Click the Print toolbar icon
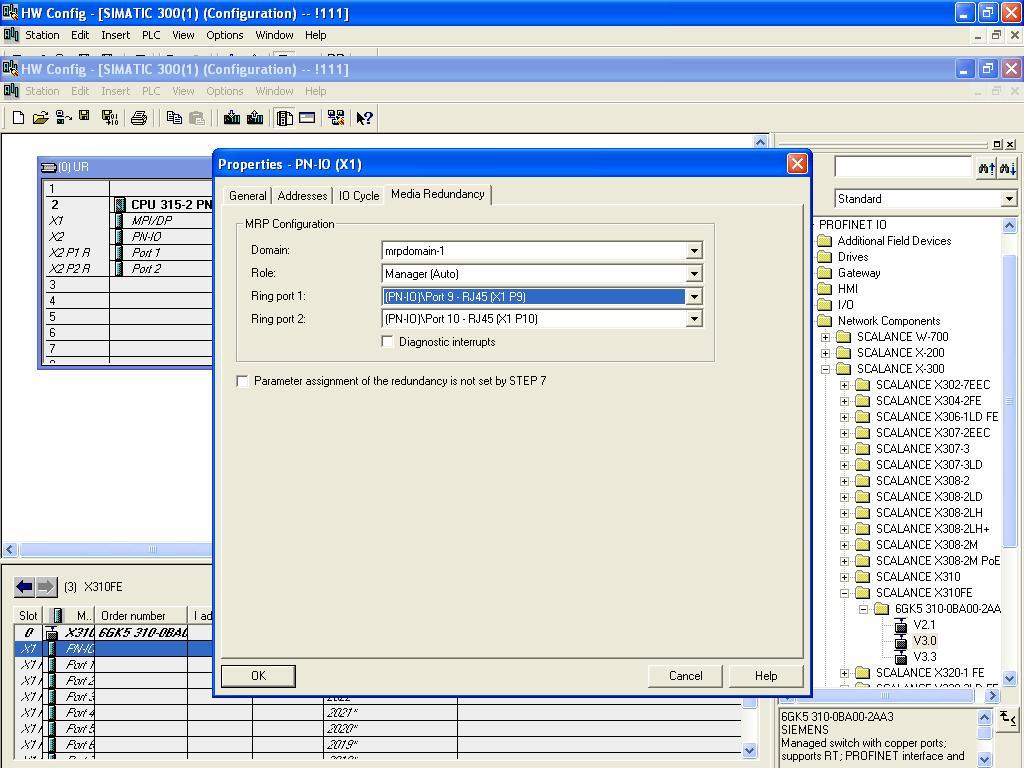1024x768 pixels. (x=138, y=118)
